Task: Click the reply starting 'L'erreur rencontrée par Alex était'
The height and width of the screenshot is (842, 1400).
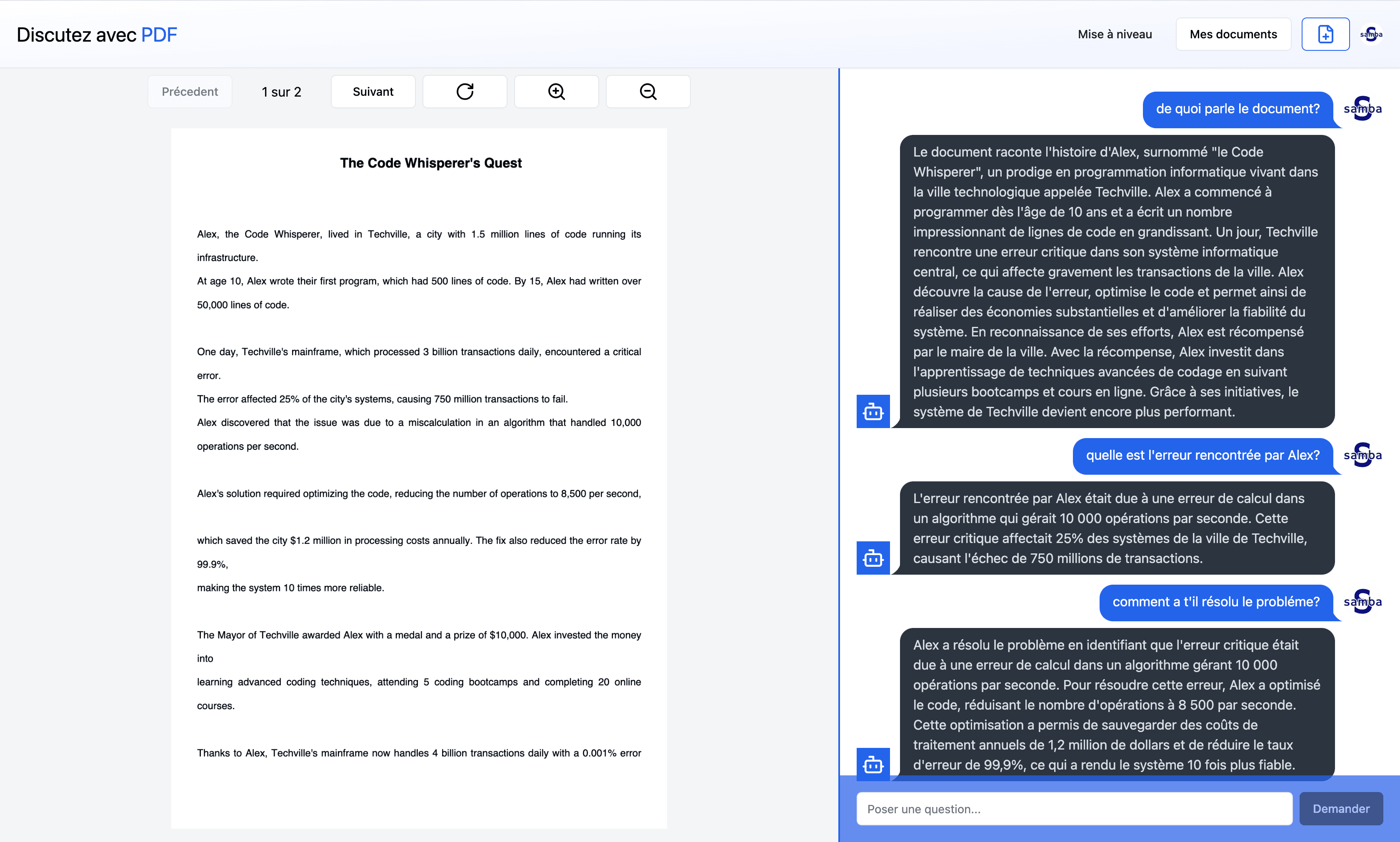Action: (1117, 528)
